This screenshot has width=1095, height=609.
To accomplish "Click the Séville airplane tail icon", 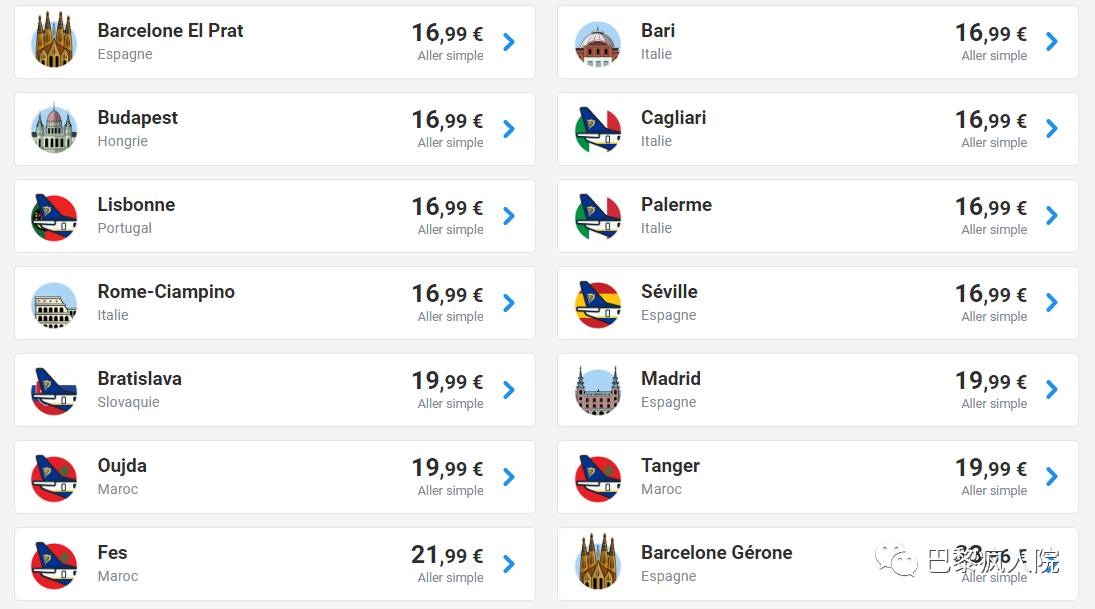I will coord(598,303).
